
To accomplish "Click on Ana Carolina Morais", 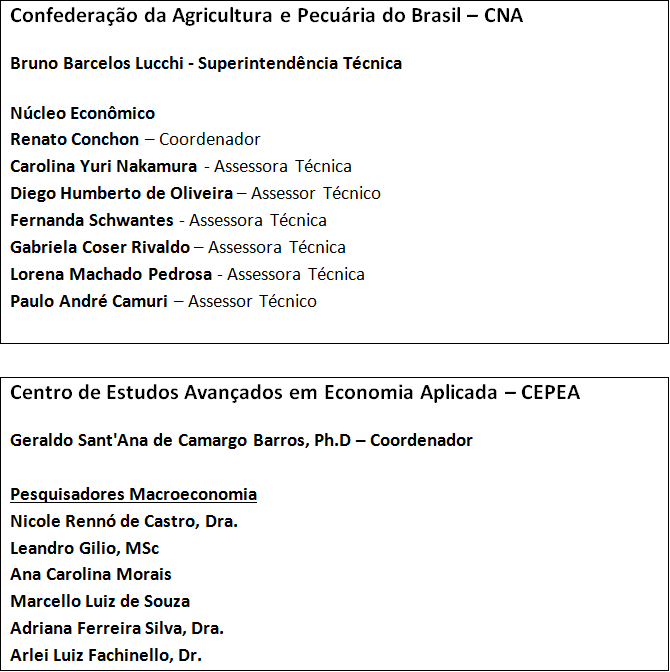I will (x=91, y=575).
